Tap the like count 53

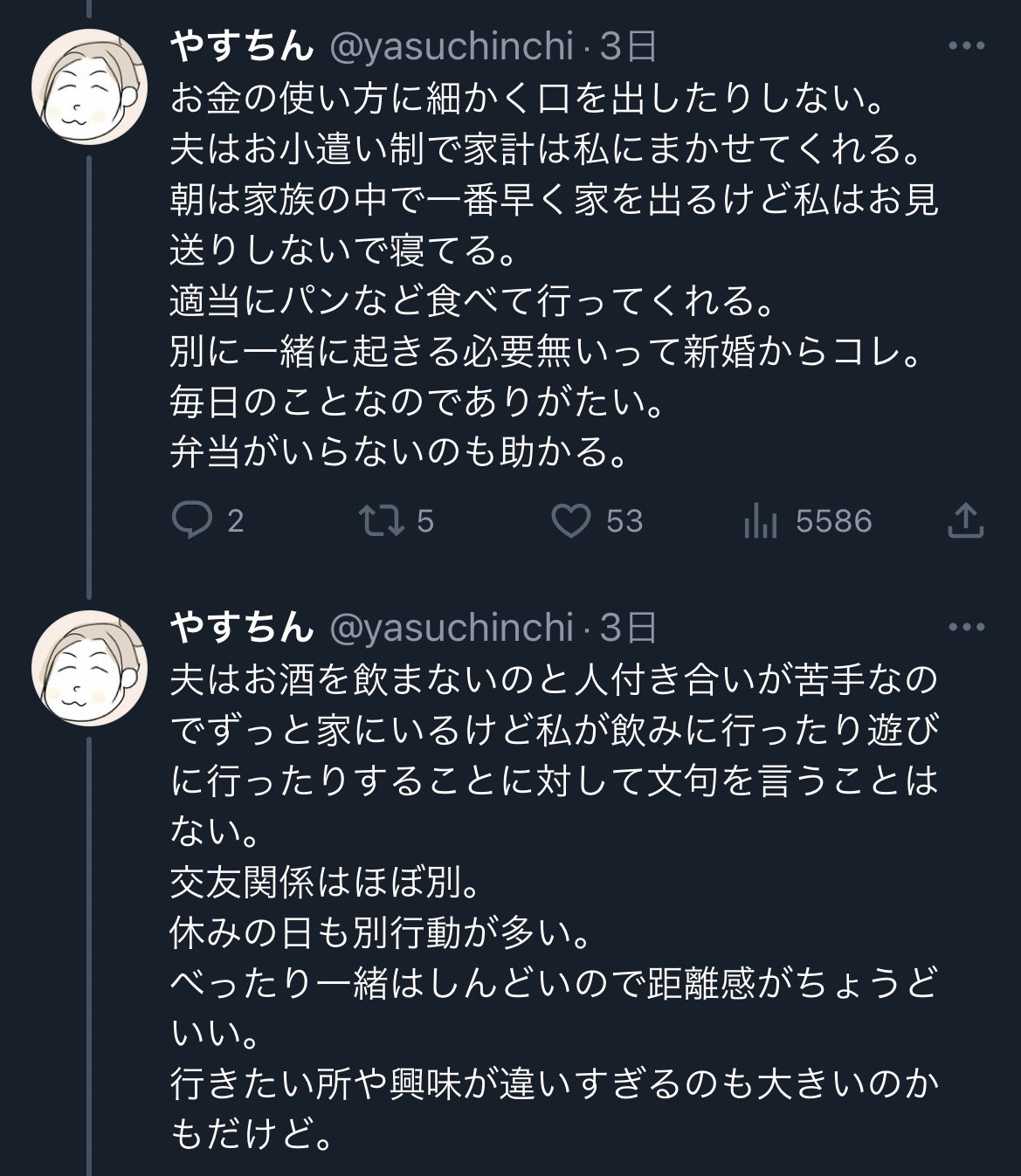(624, 521)
